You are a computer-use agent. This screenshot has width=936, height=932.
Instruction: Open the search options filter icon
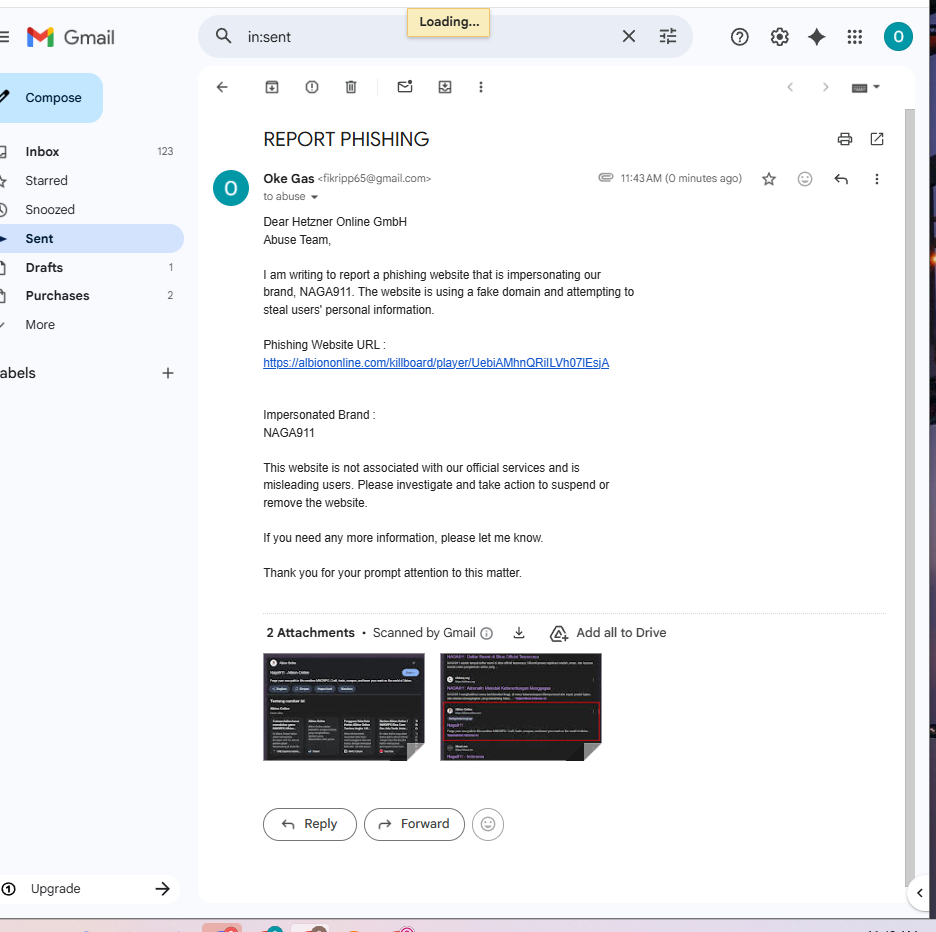(668, 36)
